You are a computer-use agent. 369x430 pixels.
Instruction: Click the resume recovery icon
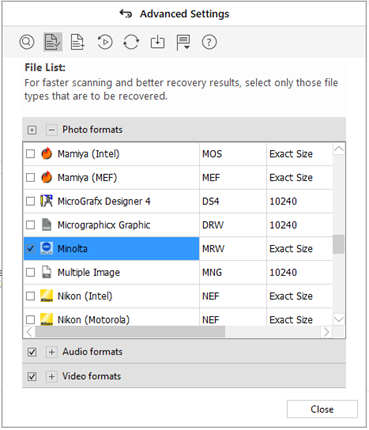105,42
